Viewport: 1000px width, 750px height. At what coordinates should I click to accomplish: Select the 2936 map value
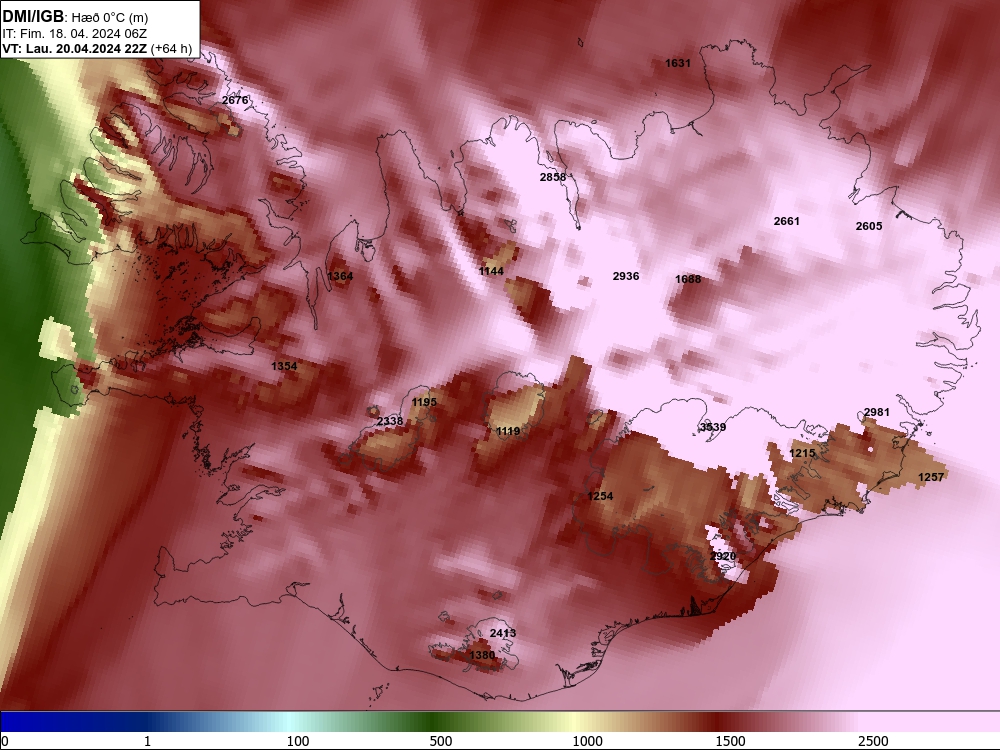(x=626, y=276)
